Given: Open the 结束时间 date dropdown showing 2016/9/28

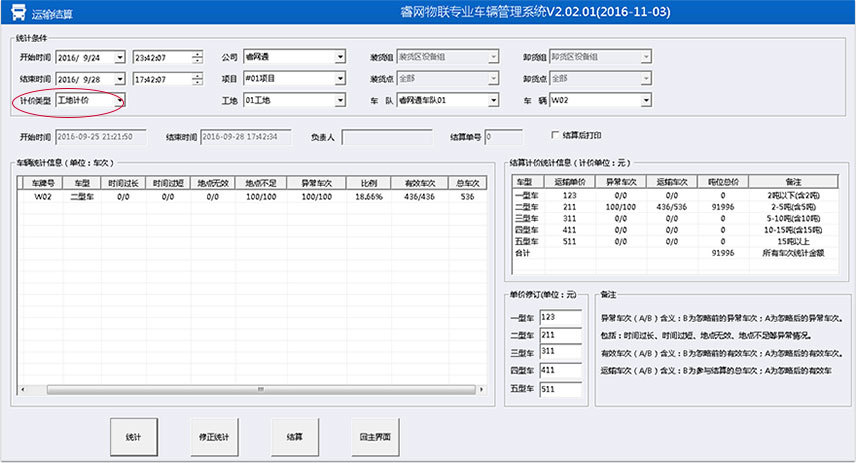Looking at the screenshot, I should click(x=120, y=79).
